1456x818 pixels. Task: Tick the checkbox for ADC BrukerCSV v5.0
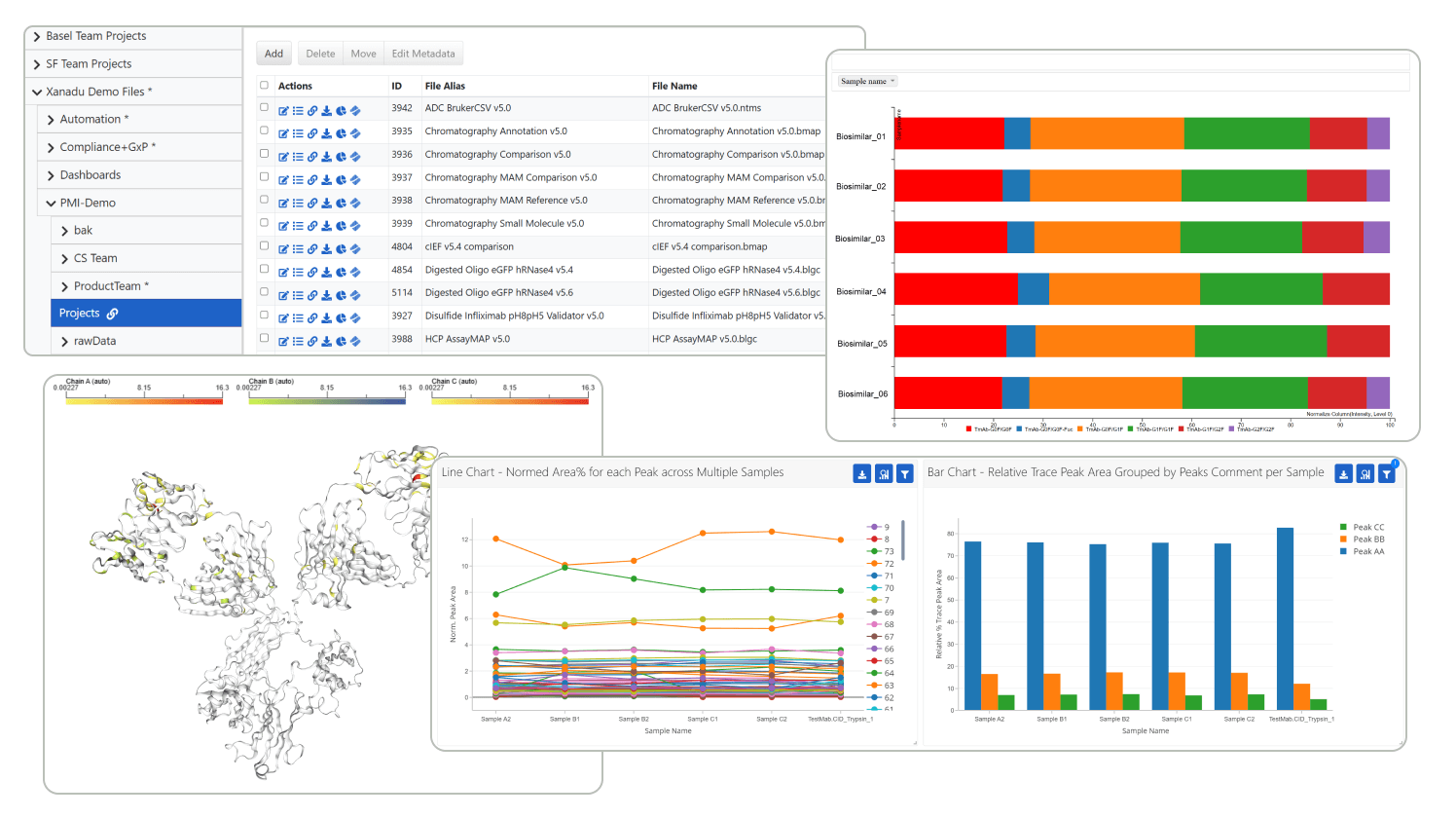coord(264,108)
